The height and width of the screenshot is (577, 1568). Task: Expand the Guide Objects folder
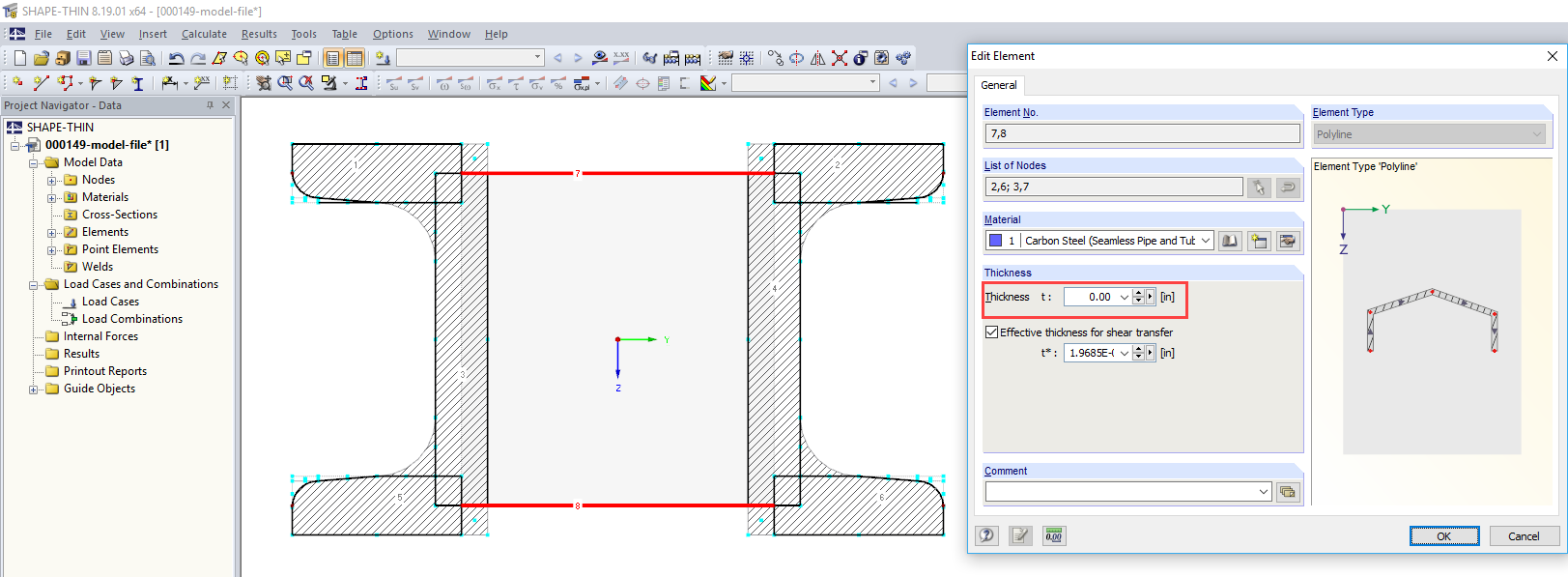point(34,389)
